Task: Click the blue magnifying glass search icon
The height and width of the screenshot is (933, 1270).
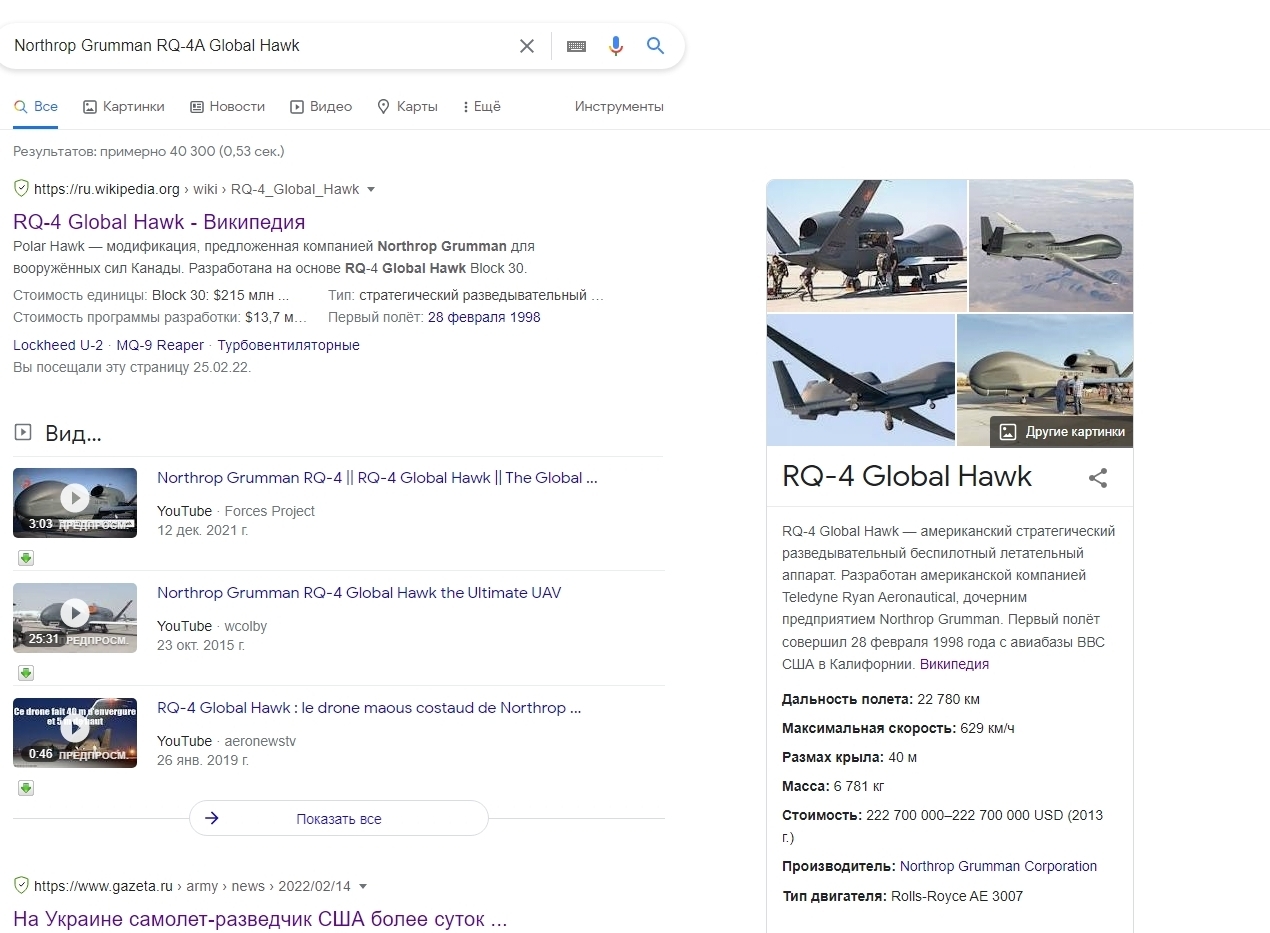Action: click(x=655, y=46)
